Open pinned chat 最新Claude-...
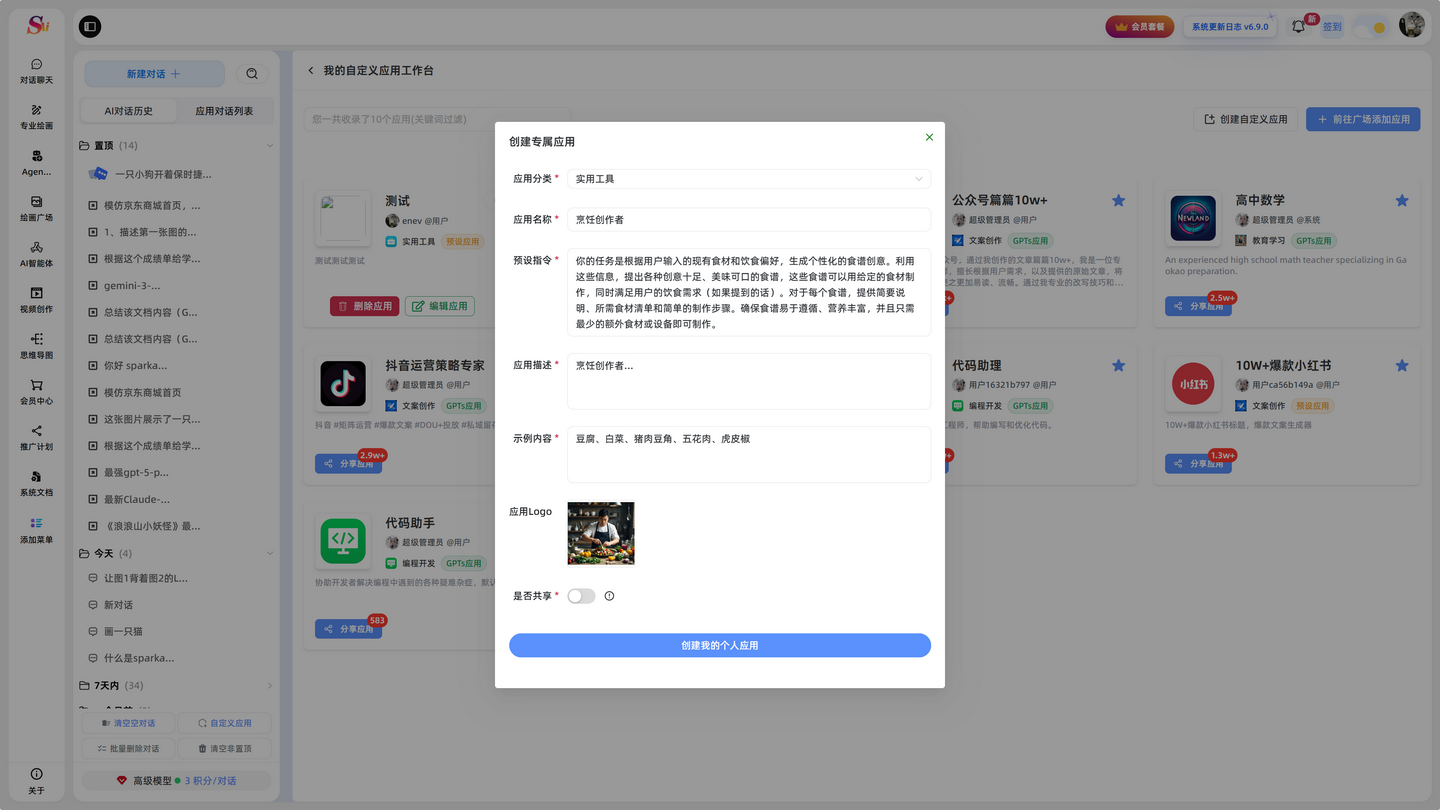Image resolution: width=1440 pixels, height=810 pixels. point(137,499)
